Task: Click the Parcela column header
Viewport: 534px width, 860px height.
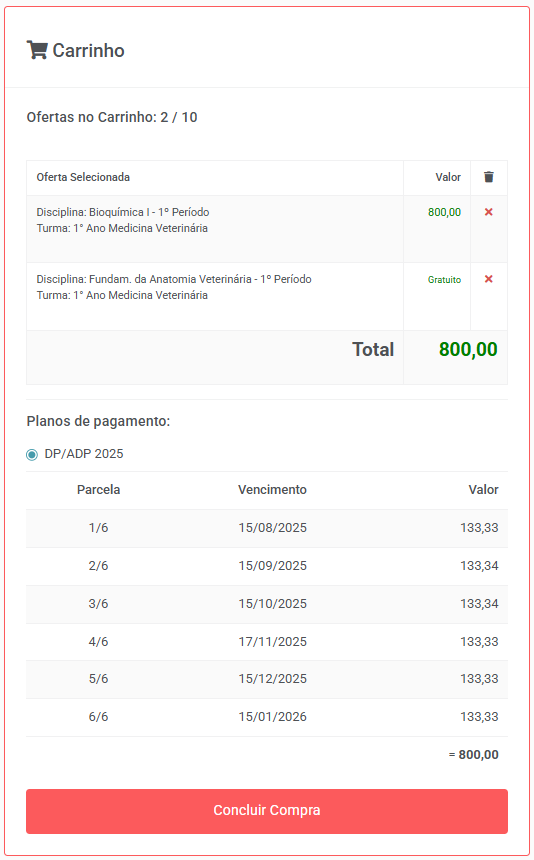Action: coord(98,490)
